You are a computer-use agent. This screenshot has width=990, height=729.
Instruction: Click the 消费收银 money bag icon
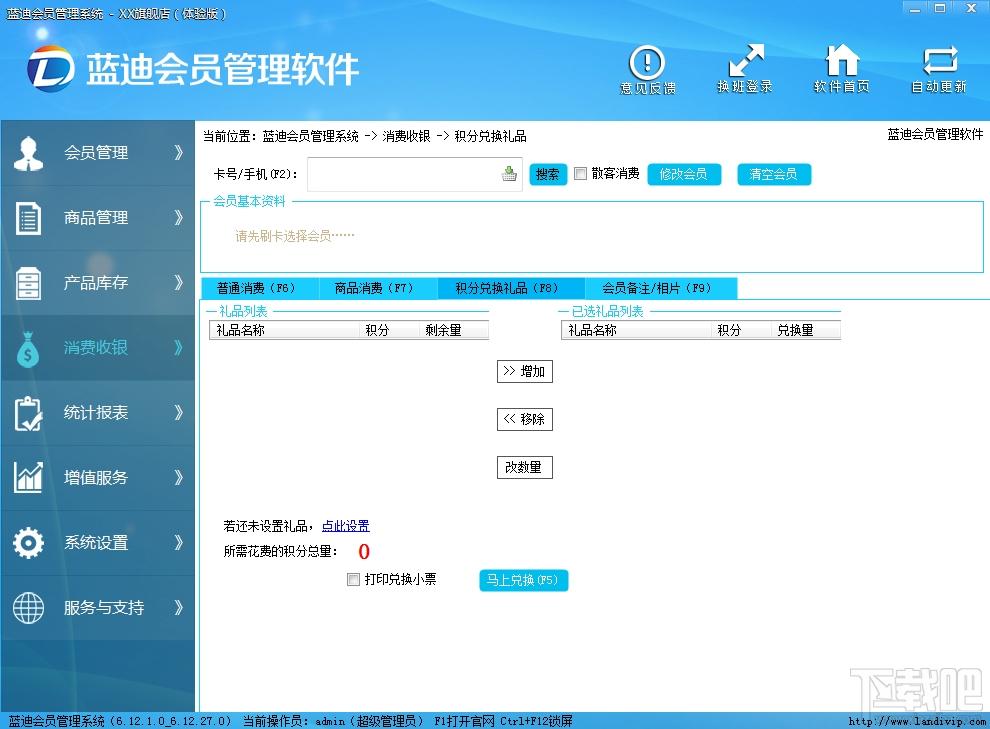pyautogui.click(x=28, y=348)
